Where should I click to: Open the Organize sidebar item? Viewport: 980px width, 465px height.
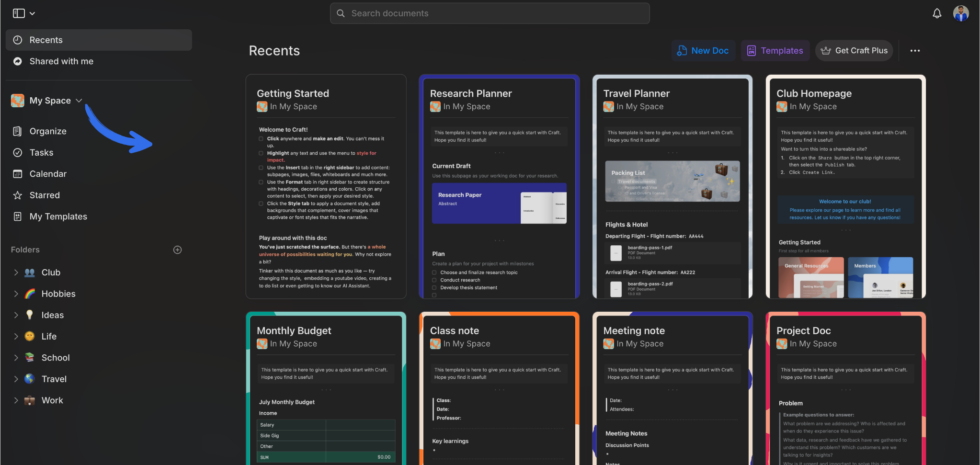tap(47, 131)
